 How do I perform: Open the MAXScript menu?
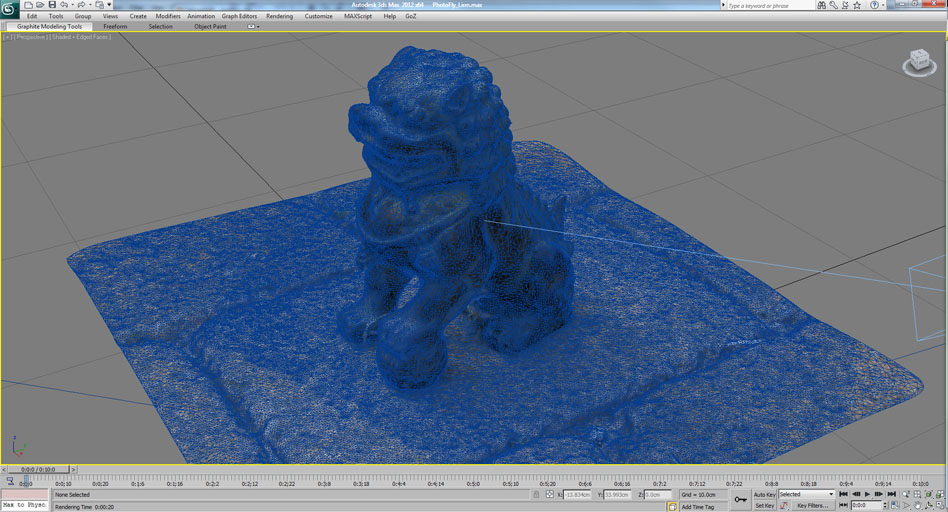tap(358, 16)
